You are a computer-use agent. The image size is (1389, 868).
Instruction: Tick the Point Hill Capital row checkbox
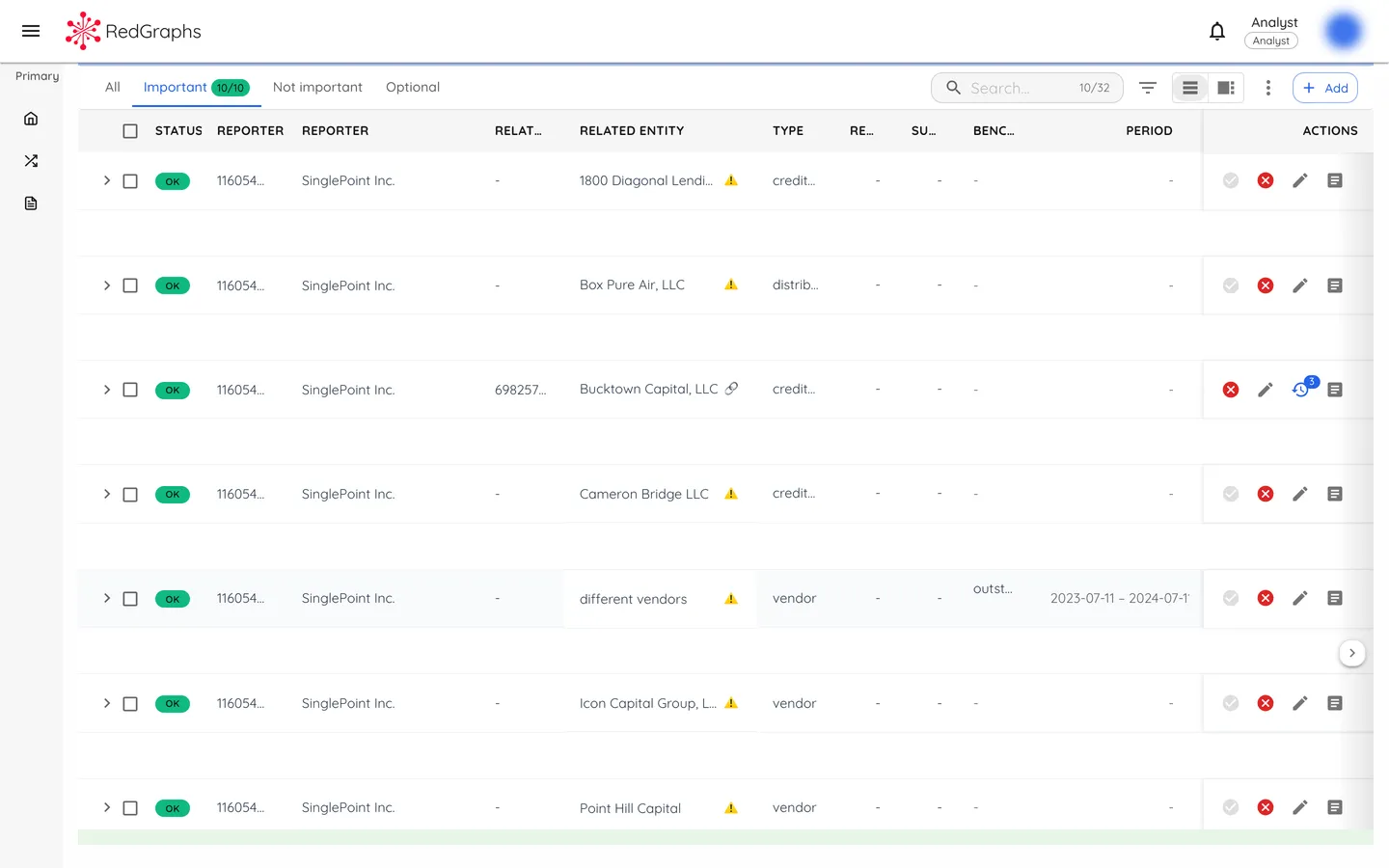[x=130, y=807]
